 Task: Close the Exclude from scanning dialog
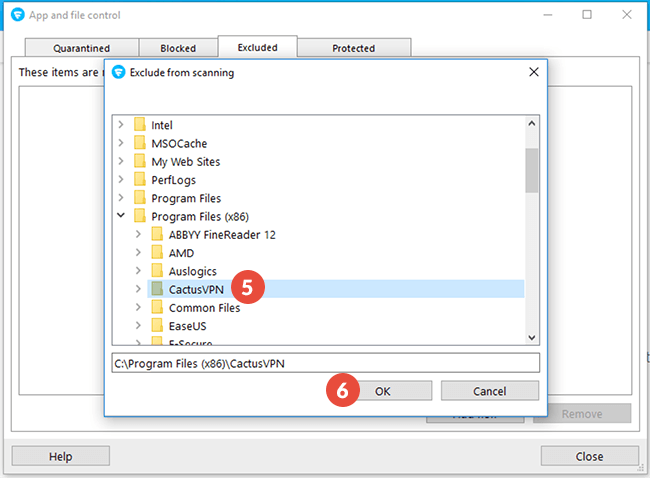[534, 72]
